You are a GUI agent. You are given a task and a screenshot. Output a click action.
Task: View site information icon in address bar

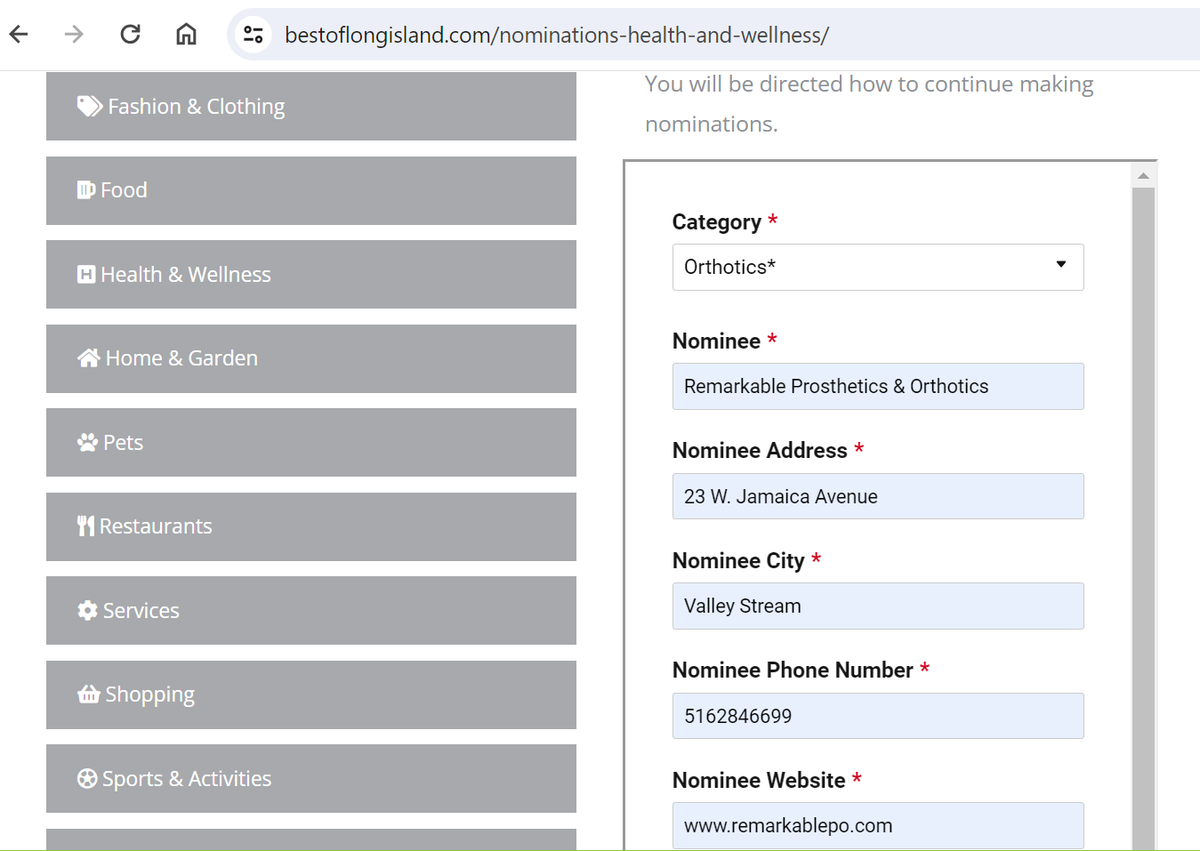254,35
